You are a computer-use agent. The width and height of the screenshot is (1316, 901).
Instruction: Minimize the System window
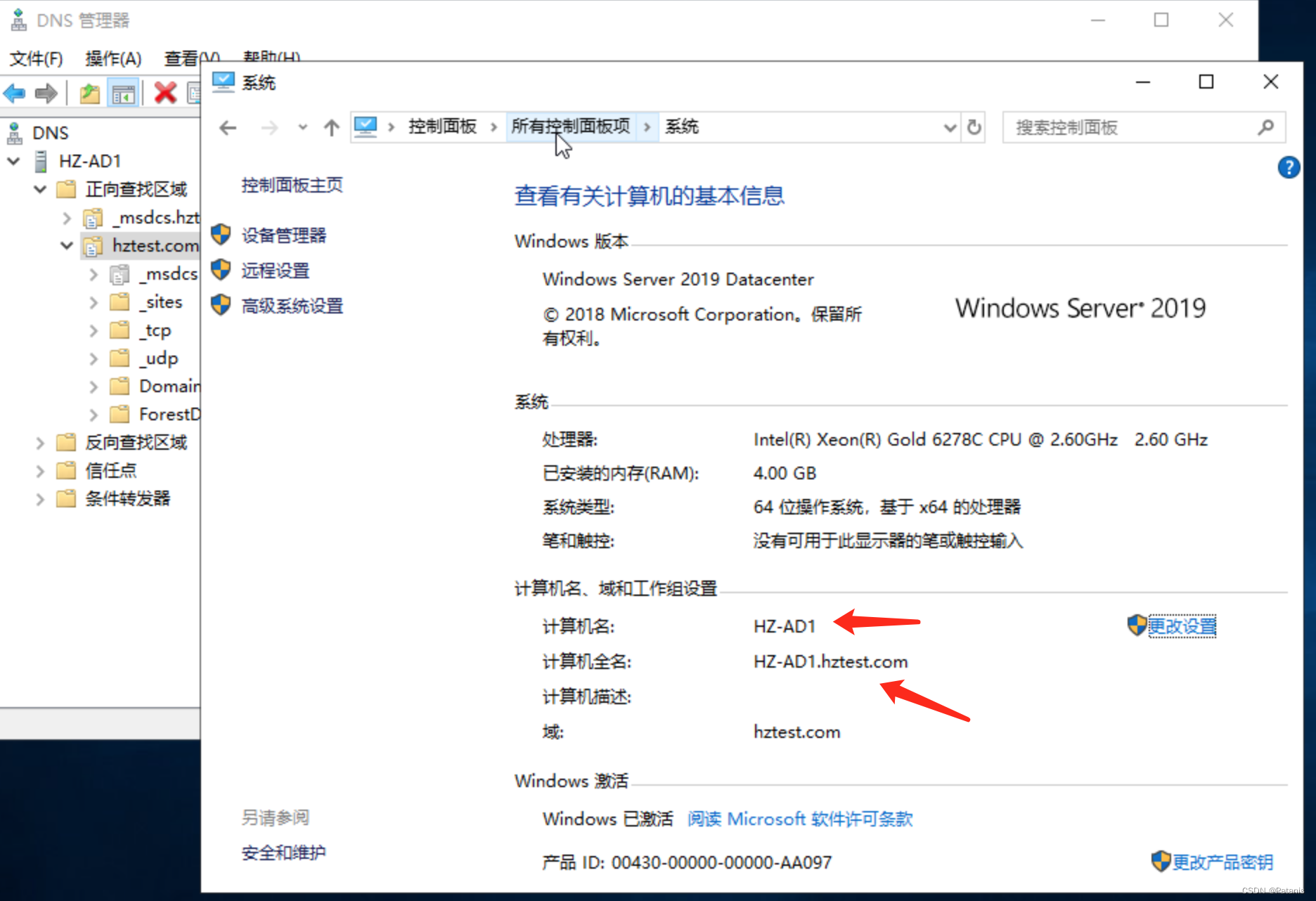pyautogui.click(x=1143, y=82)
